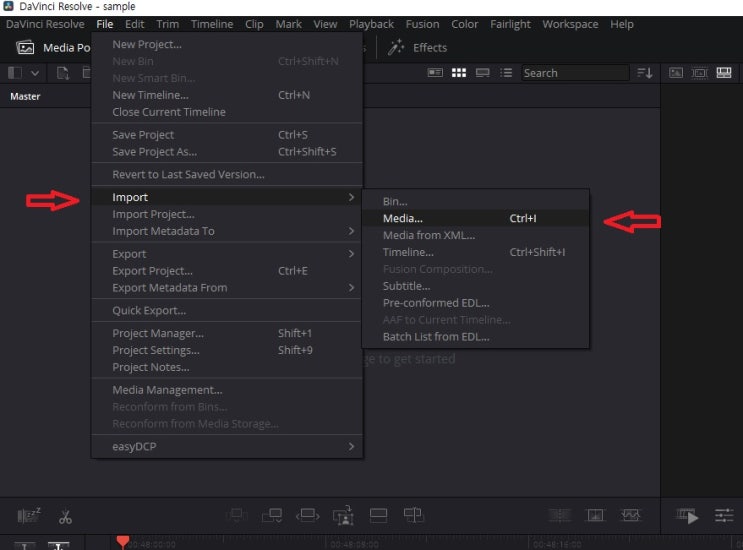Expand Import Metadata To submenu
Screen dimensions: 743x550
(351, 231)
